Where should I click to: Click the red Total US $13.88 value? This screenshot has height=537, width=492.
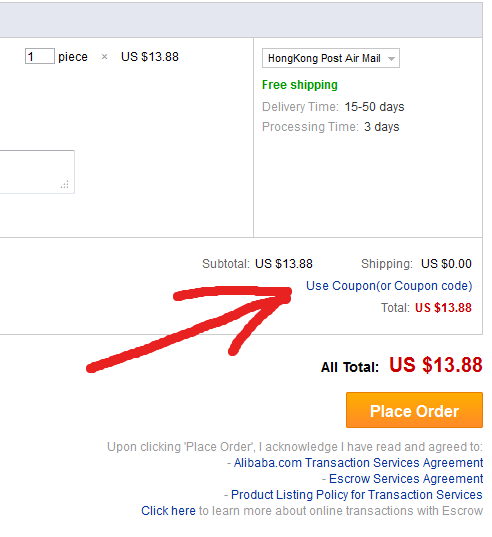coord(443,308)
